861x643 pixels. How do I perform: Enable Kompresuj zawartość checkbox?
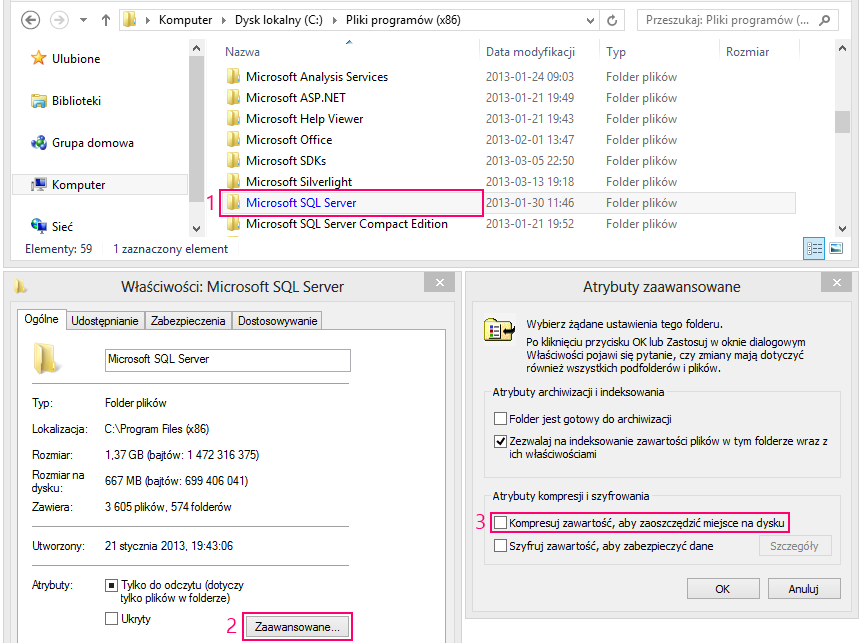501,523
